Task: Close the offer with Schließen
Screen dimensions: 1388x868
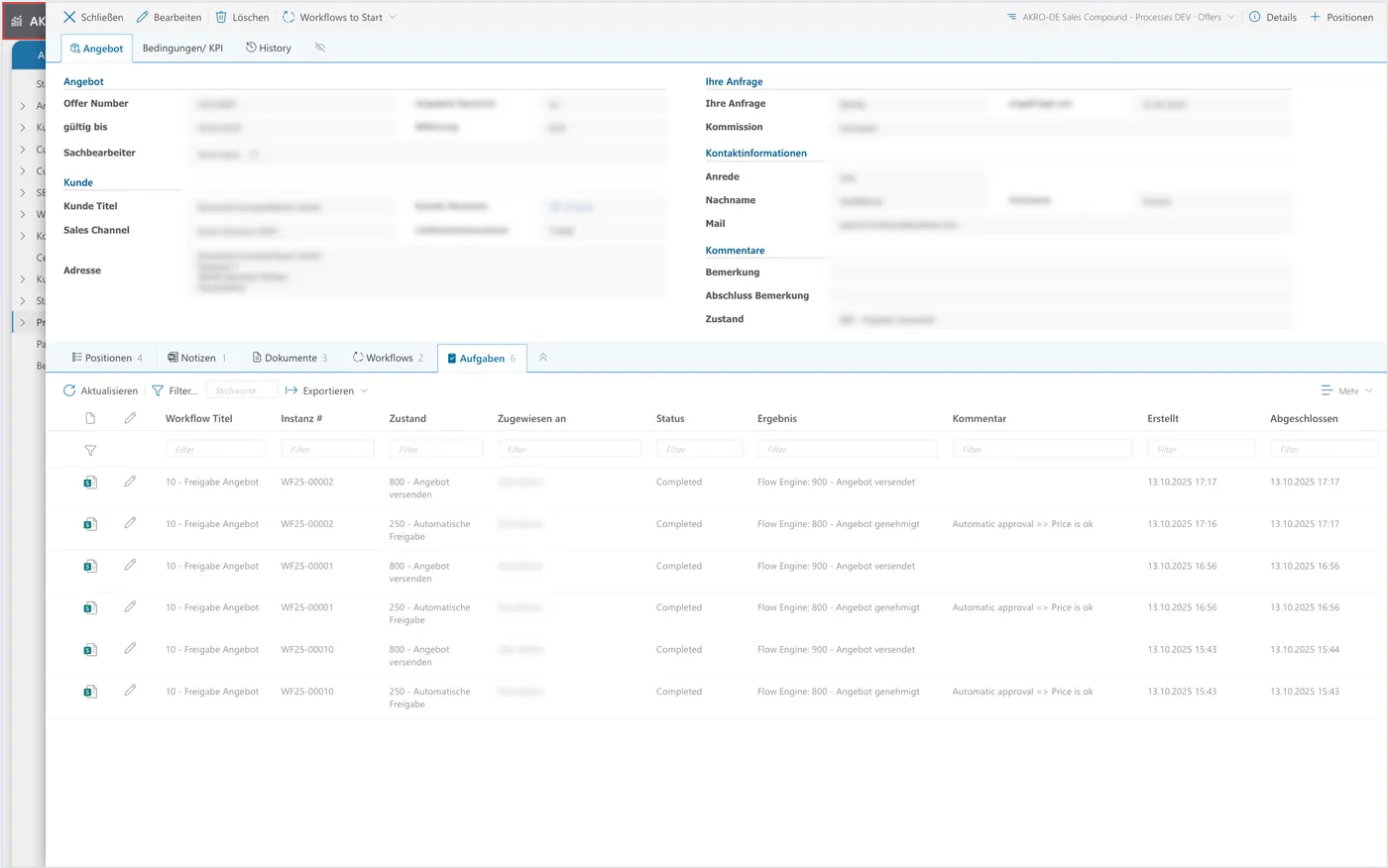Action: [x=93, y=17]
